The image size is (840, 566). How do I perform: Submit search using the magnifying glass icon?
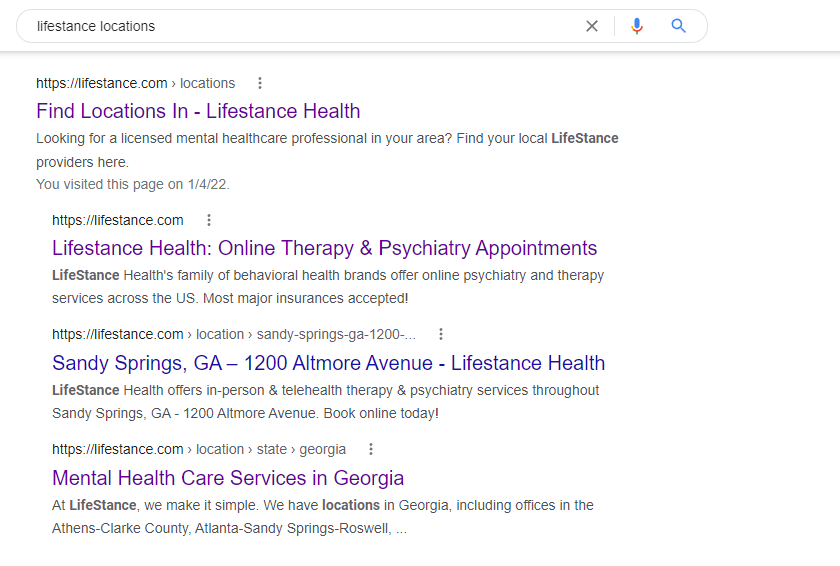tap(679, 26)
